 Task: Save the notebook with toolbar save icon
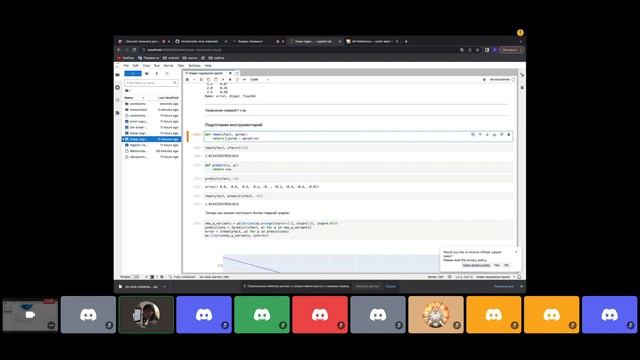point(187,80)
